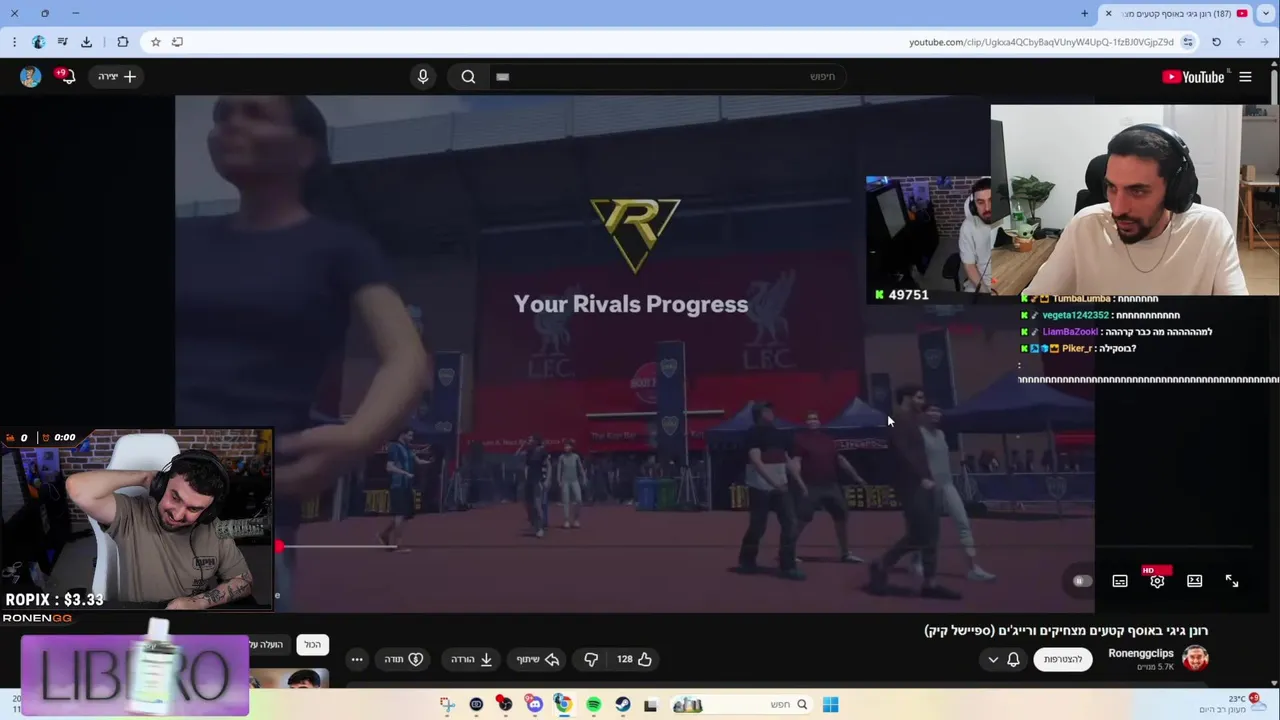Image resolution: width=1280 pixels, height=720 pixels.
Task: Close the YouTube clip tab
Action: pos(1108,13)
